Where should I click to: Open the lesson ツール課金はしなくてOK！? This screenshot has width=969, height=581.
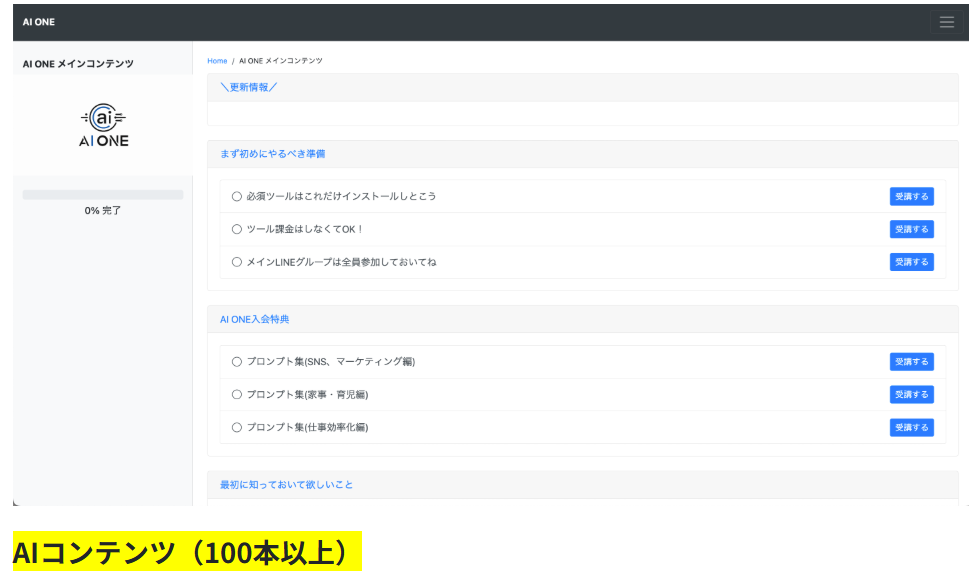(x=305, y=229)
